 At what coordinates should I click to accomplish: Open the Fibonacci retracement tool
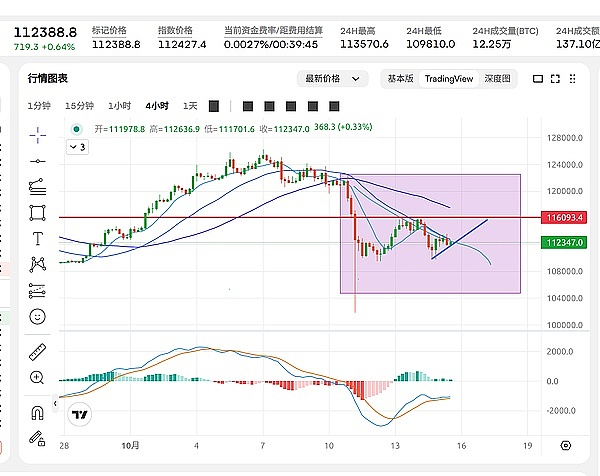38,186
